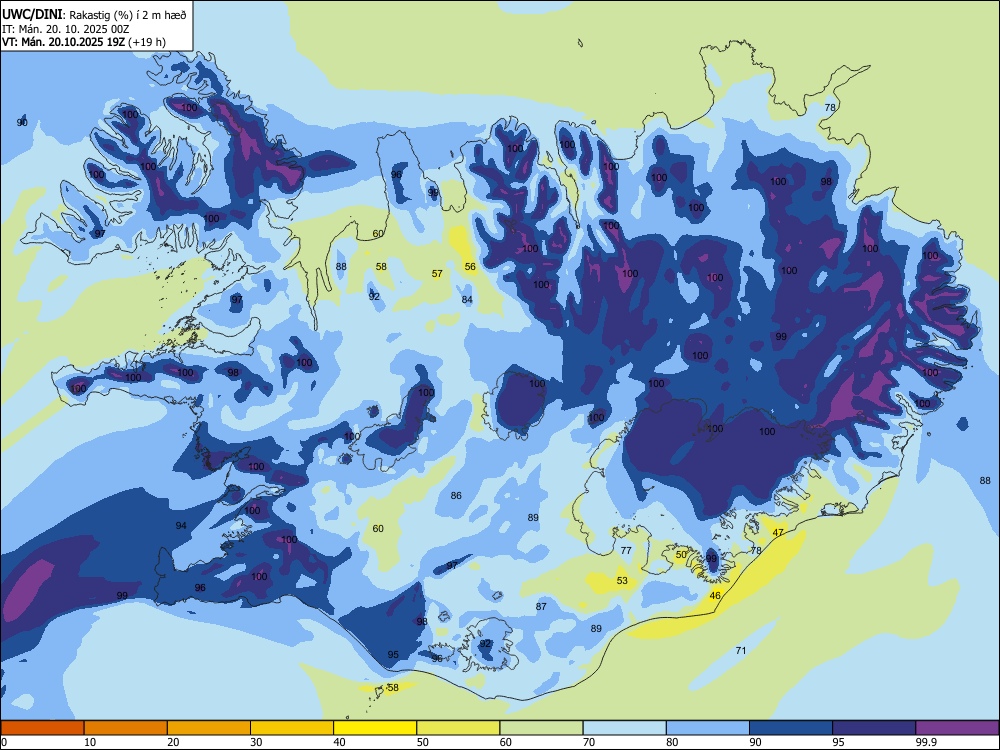The width and height of the screenshot is (1000, 750).
Task: Select the 90–95 dark blue legend swatch
Action: point(791,728)
